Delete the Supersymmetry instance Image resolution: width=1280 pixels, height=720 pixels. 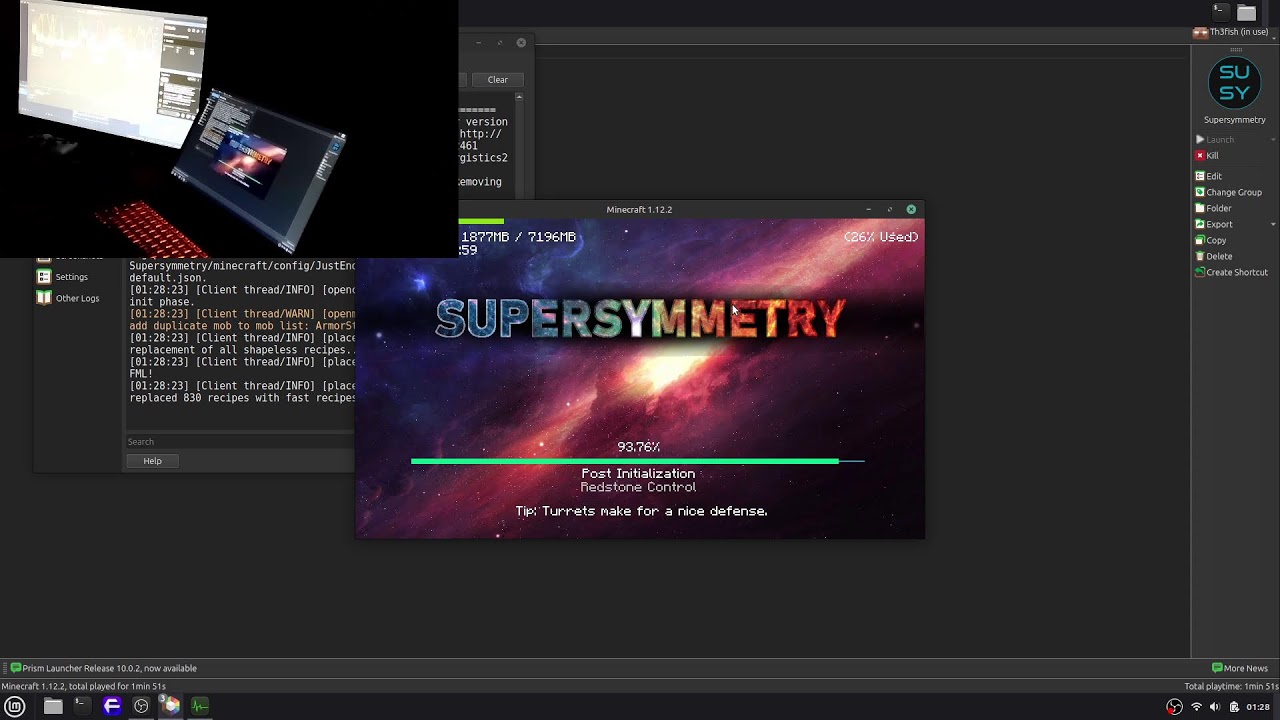point(1214,256)
